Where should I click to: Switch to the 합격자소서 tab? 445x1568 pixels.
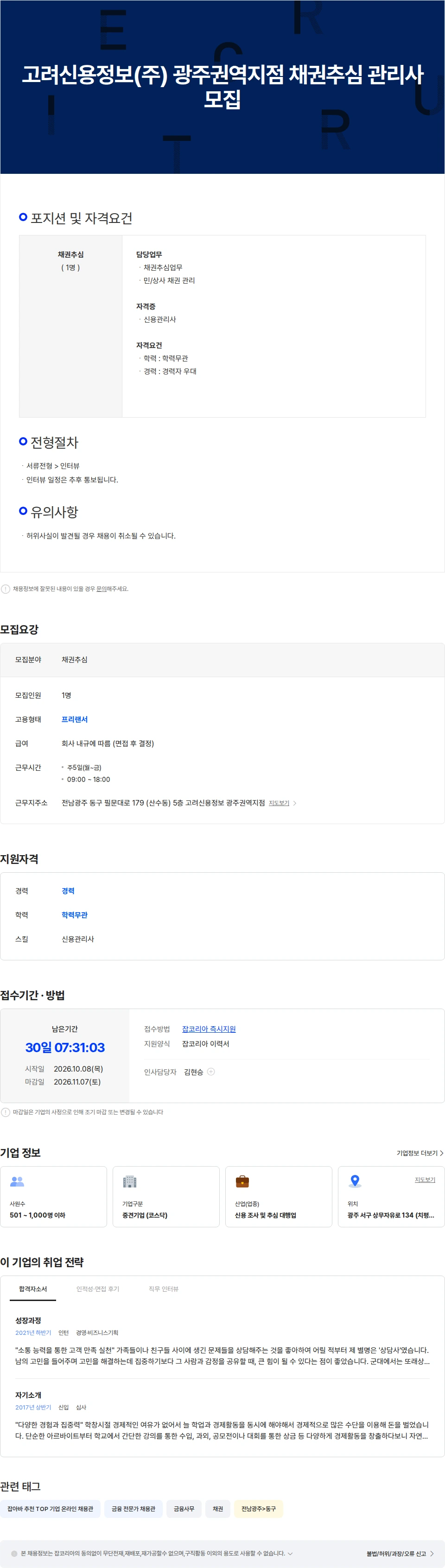33,1289
